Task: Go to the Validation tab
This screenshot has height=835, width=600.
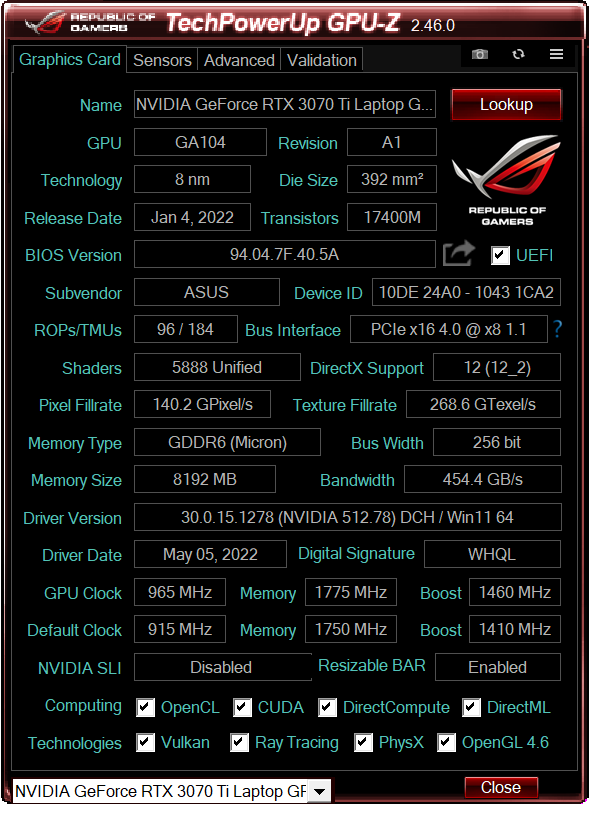Action: (x=322, y=60)
